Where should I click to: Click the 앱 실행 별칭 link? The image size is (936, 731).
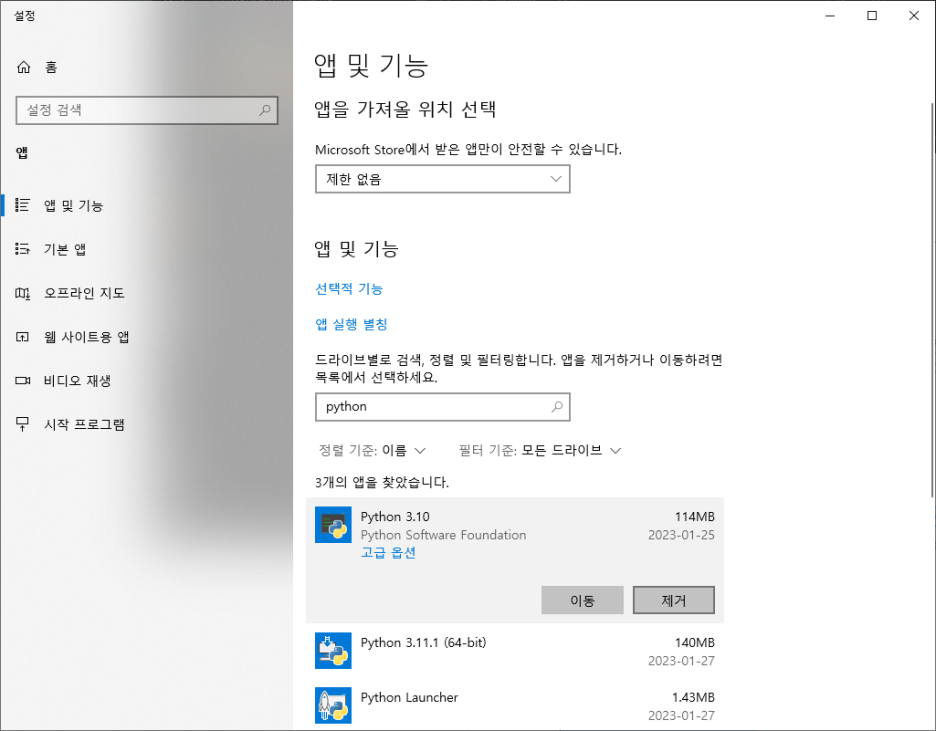352,324
